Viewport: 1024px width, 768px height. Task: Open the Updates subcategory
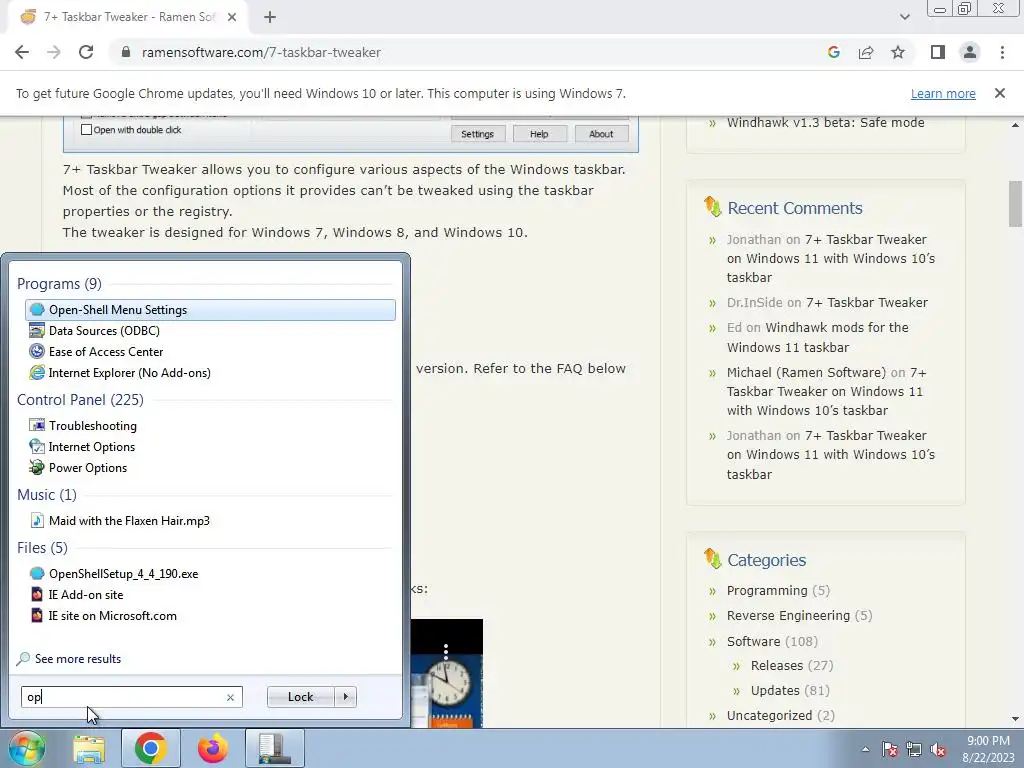pos(775,690)
